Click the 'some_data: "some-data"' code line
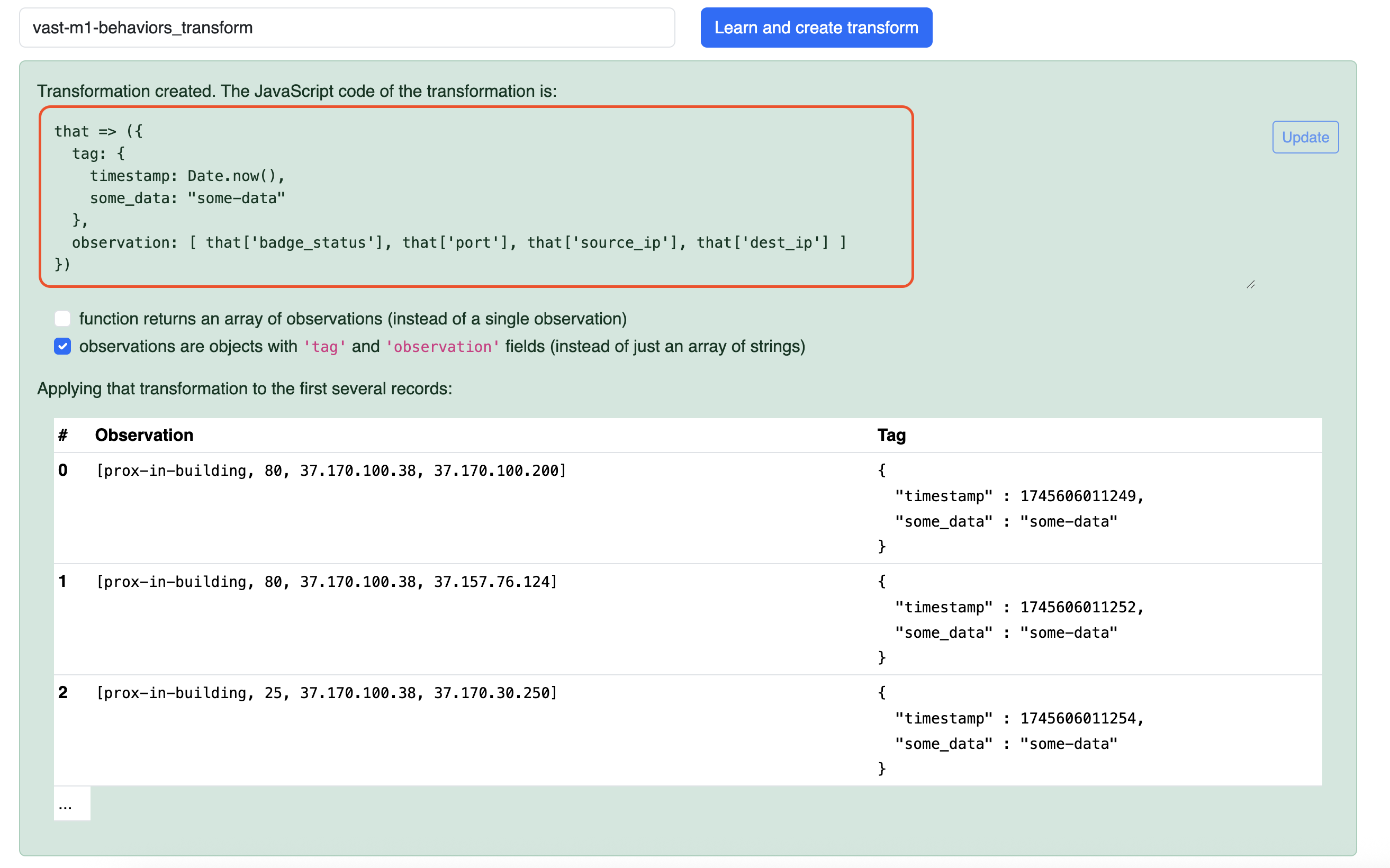The image size is (1390, 868). coord(187,198)
